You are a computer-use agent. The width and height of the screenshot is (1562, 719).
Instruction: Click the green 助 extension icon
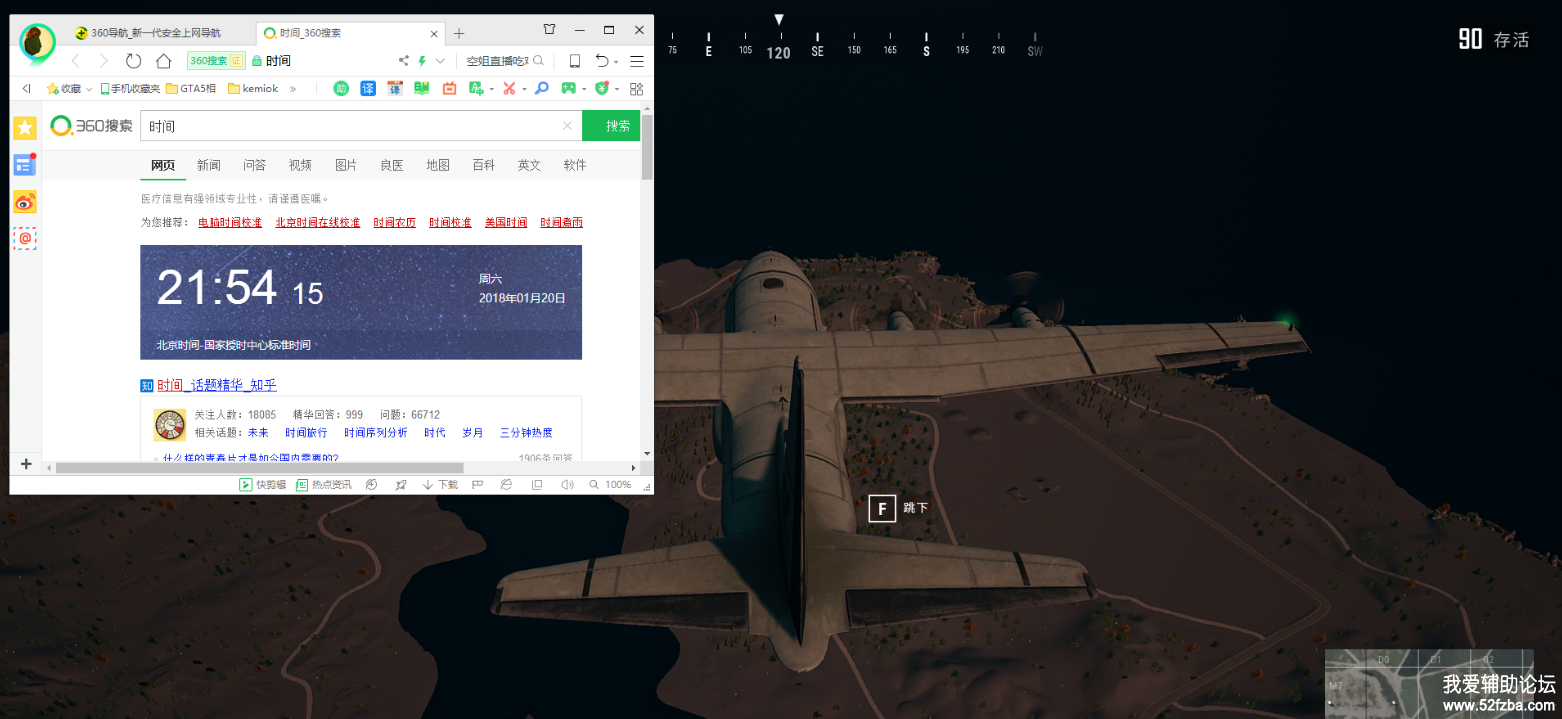341,89
